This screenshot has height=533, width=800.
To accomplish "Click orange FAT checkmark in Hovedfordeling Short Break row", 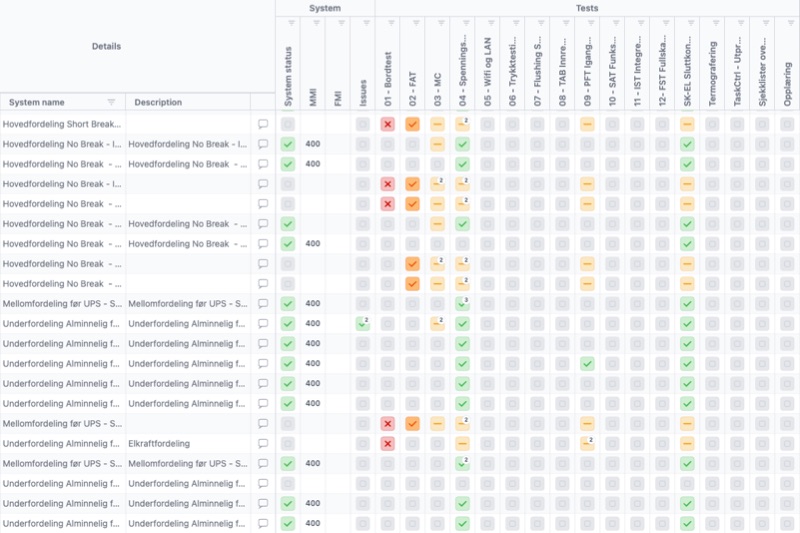I will click(412, 124).
